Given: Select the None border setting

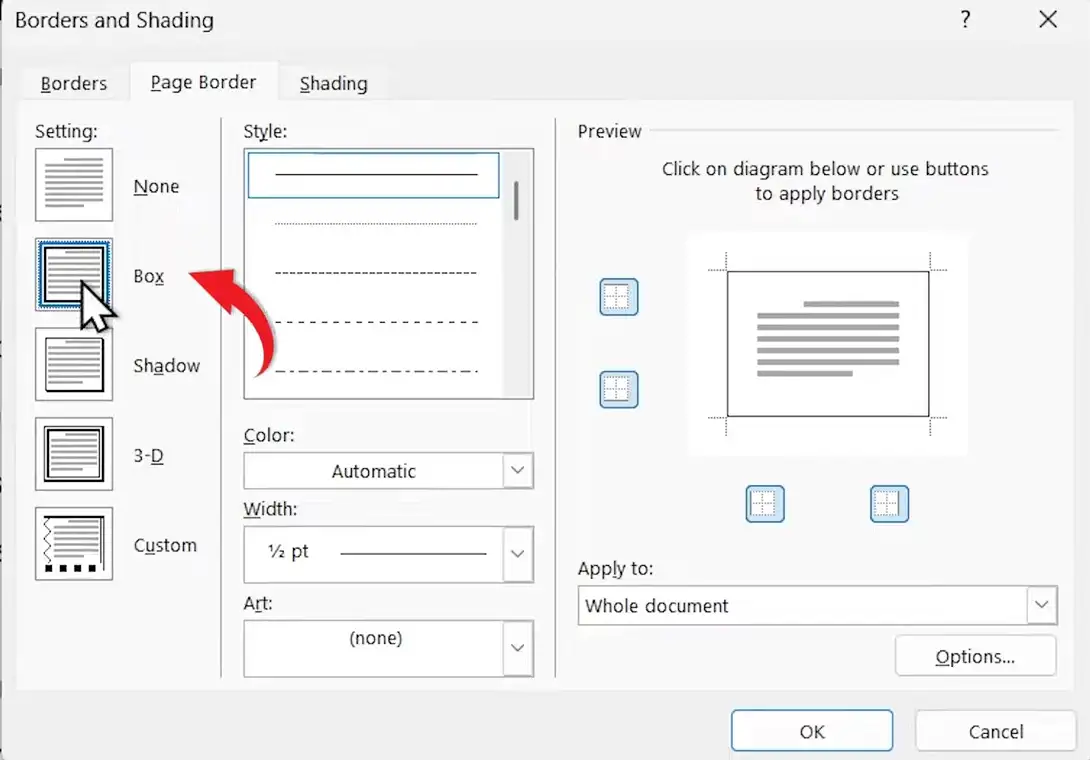Looking at the screenshot, I should (x=74, y=185).
